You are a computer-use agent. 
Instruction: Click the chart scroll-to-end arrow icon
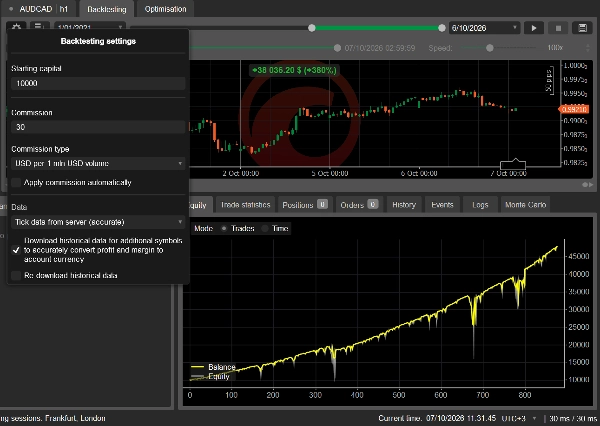click(592, 185)
